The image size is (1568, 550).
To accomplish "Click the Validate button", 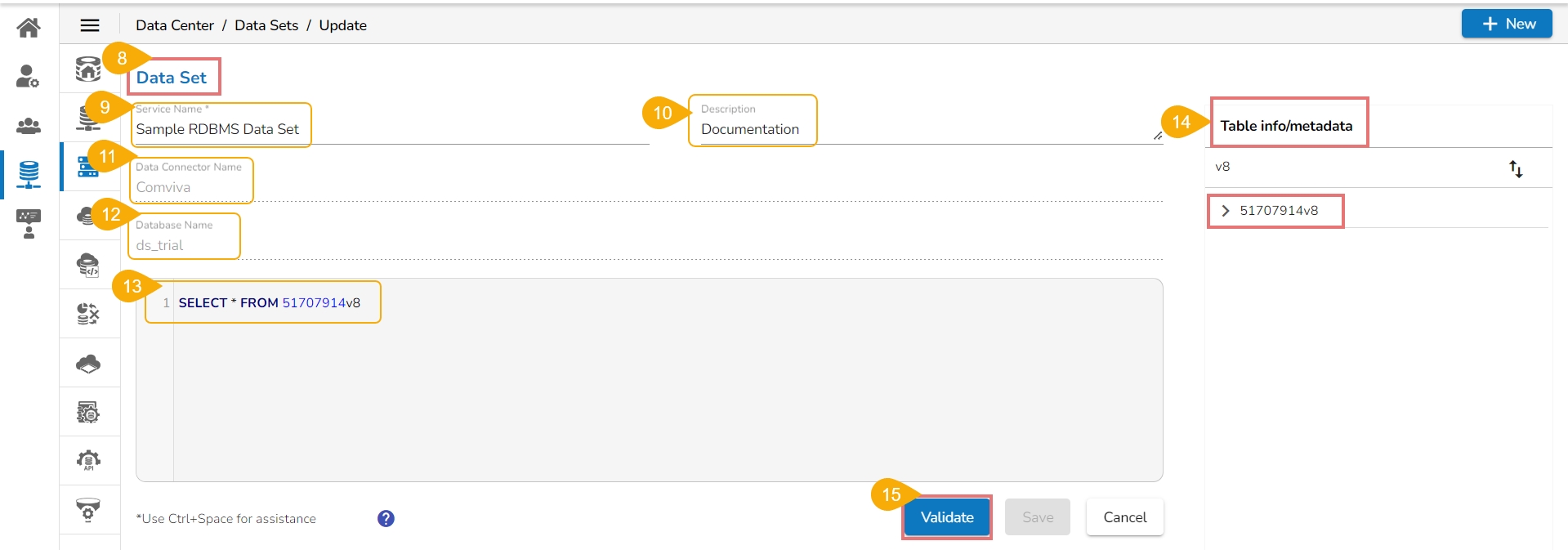I will [947, 517].
